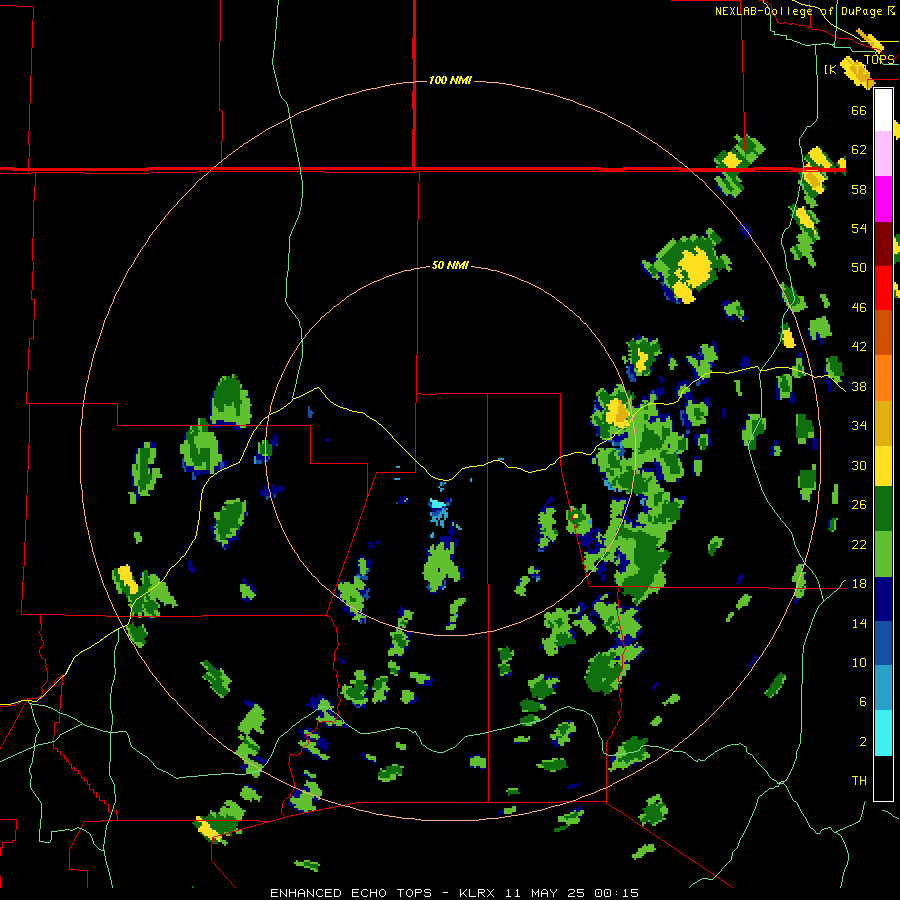The width and height of the screenshot is (900, 900).
Task: Click the 66 value on the scale
Action: coord(859,110)
